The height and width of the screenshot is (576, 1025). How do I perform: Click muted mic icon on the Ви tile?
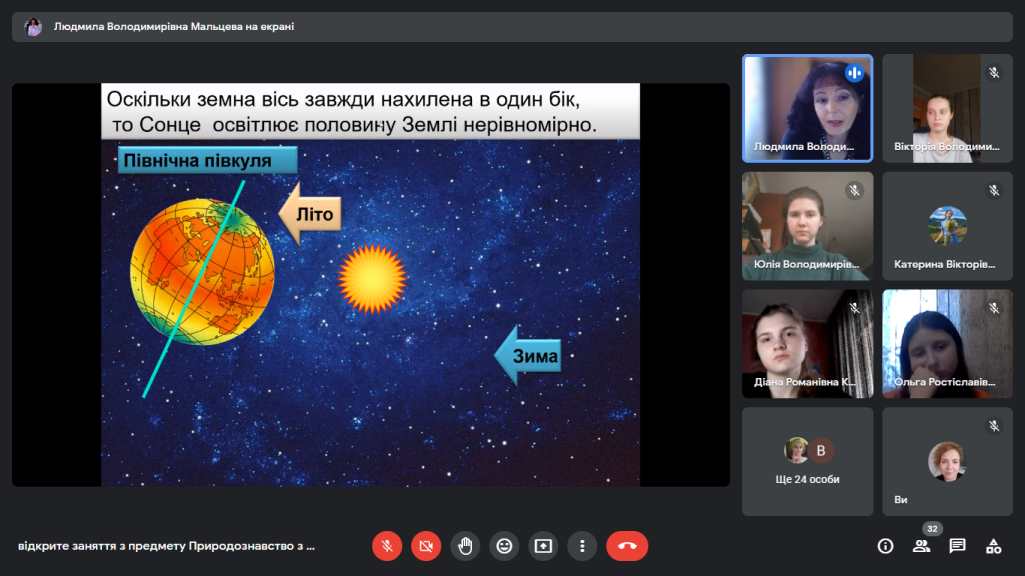coord(994,426)
